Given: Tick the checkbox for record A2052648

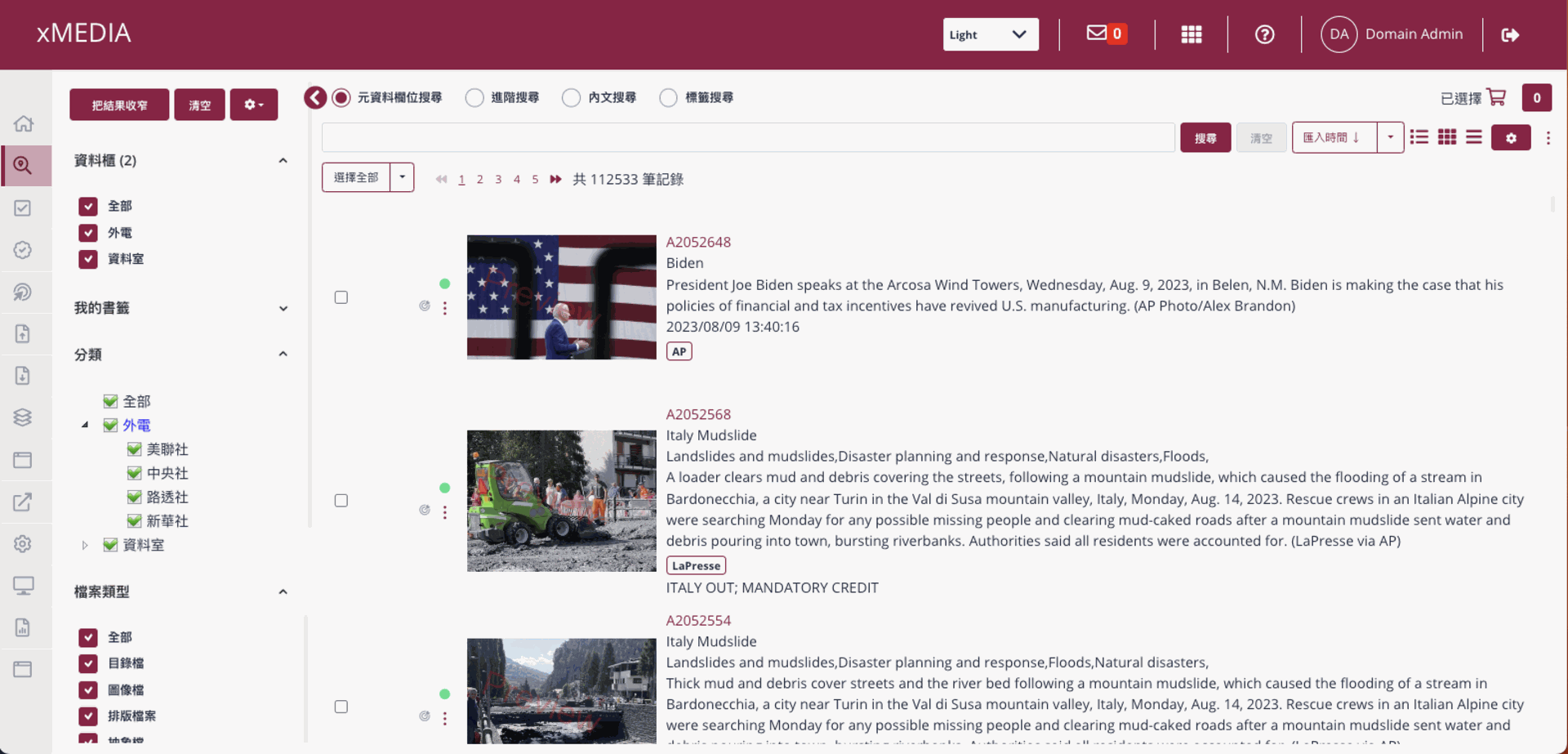Looking at the screenshot, I should (341, 297).
